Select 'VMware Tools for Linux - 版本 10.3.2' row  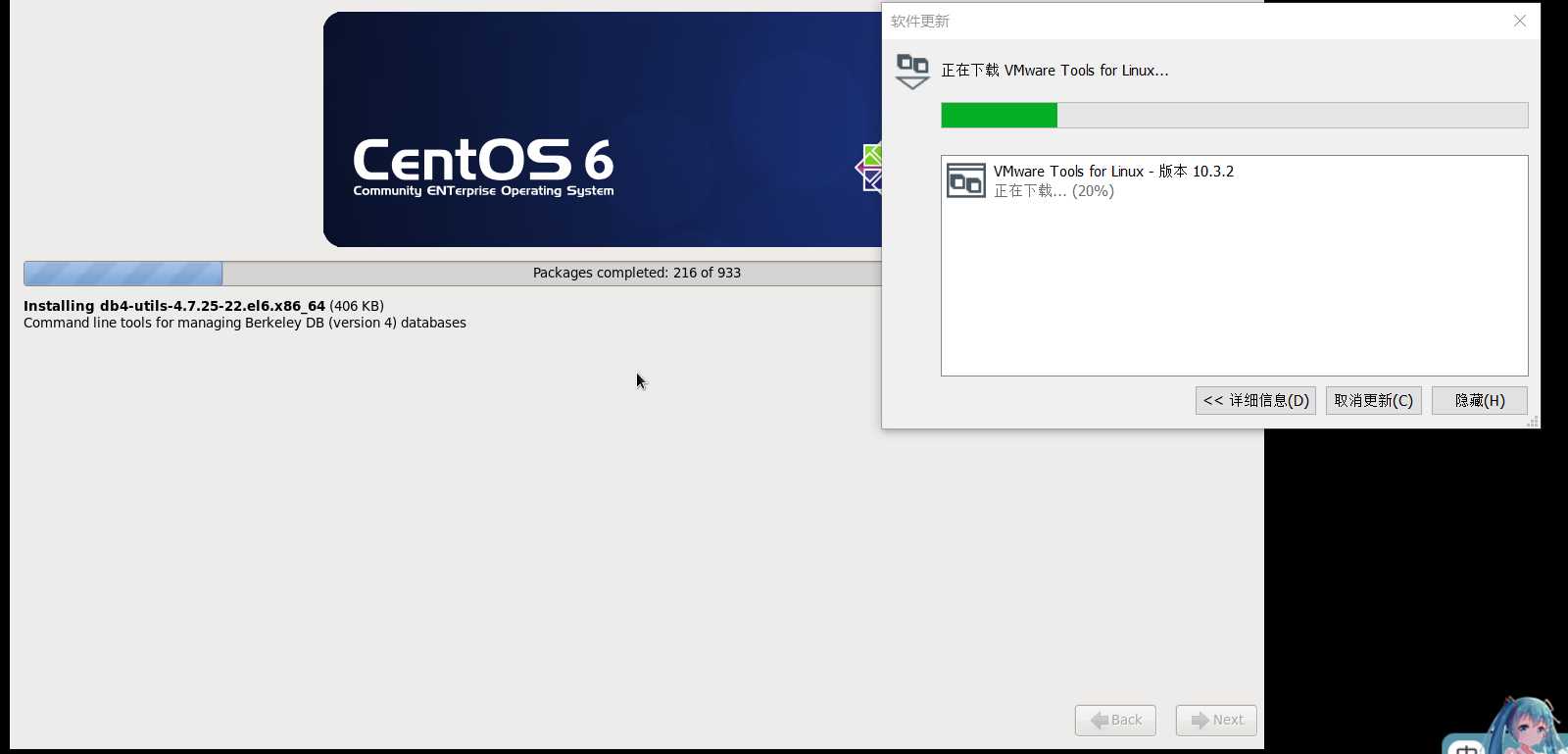(1234, 180)
